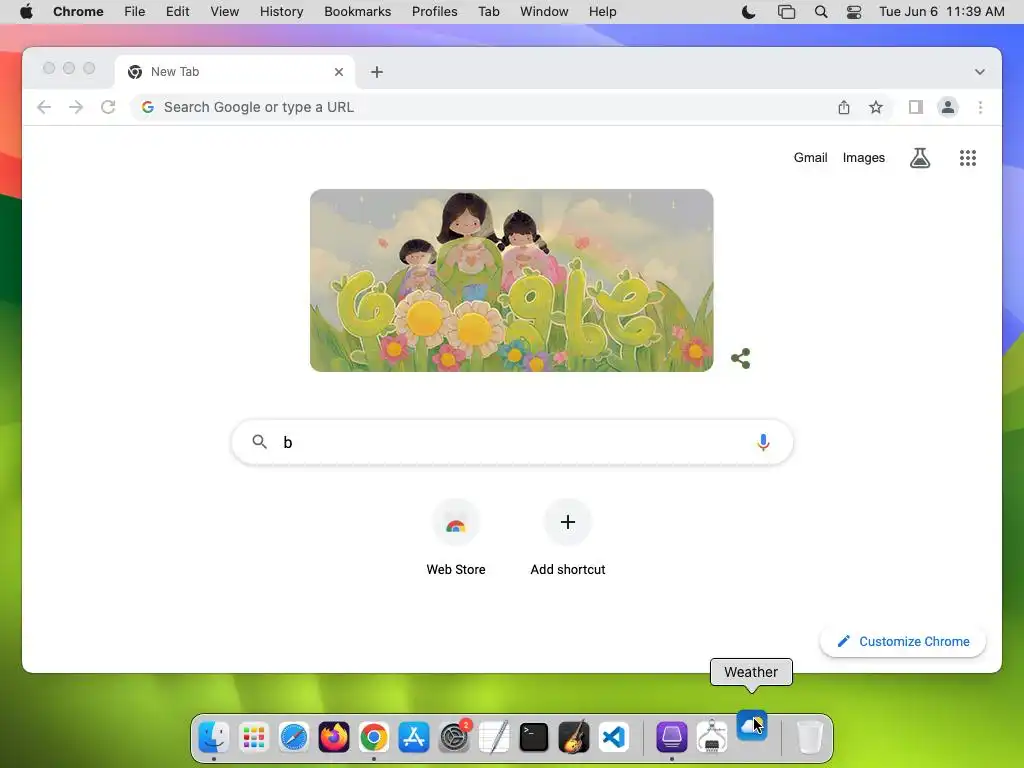This screenshot has width=1024, height=768.
Task: Toggle Focus mode moon icon
Action: click(x=748, y=12)
